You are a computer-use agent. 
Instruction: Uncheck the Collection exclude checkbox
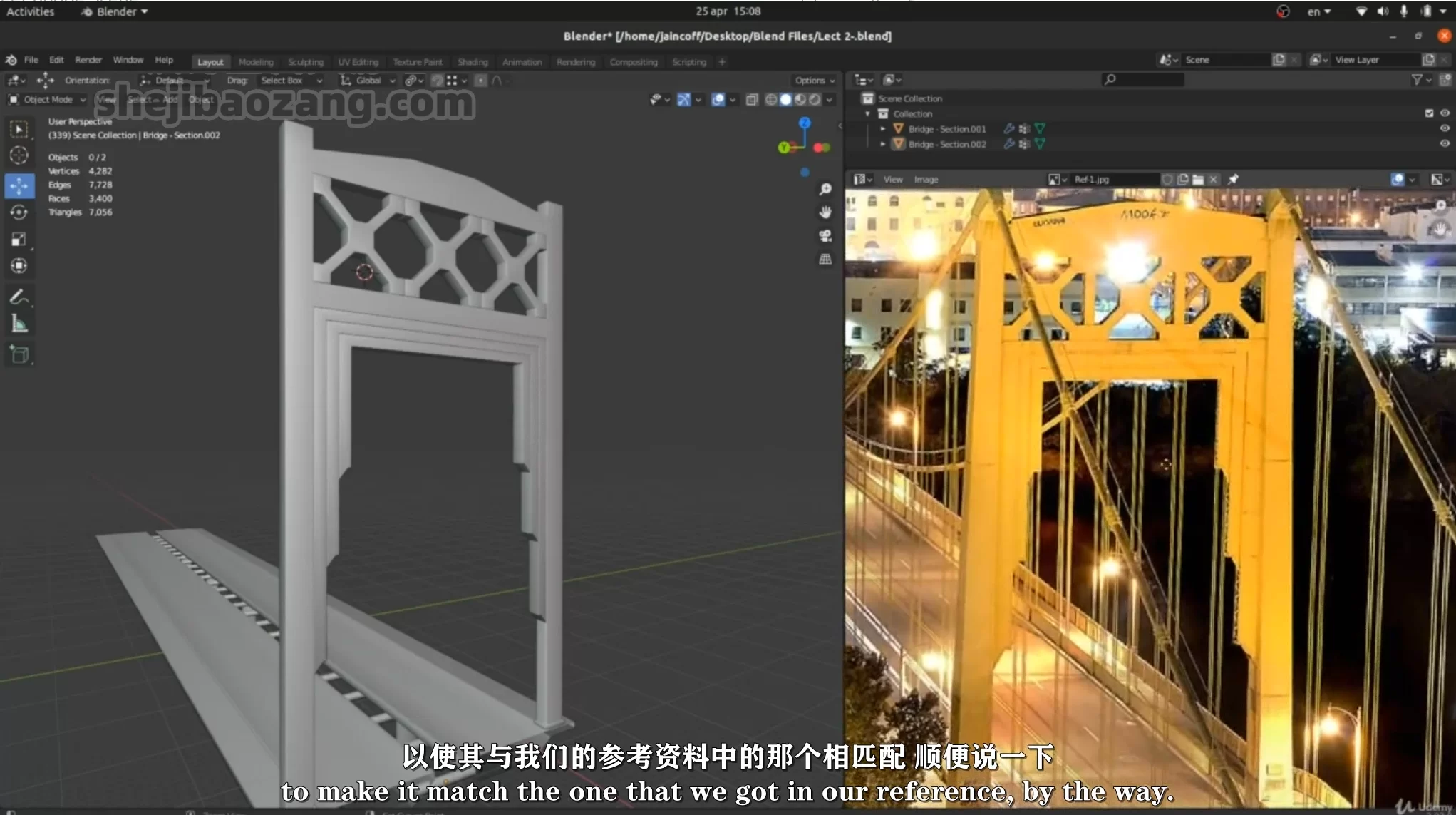click(x=1429, y=113)
